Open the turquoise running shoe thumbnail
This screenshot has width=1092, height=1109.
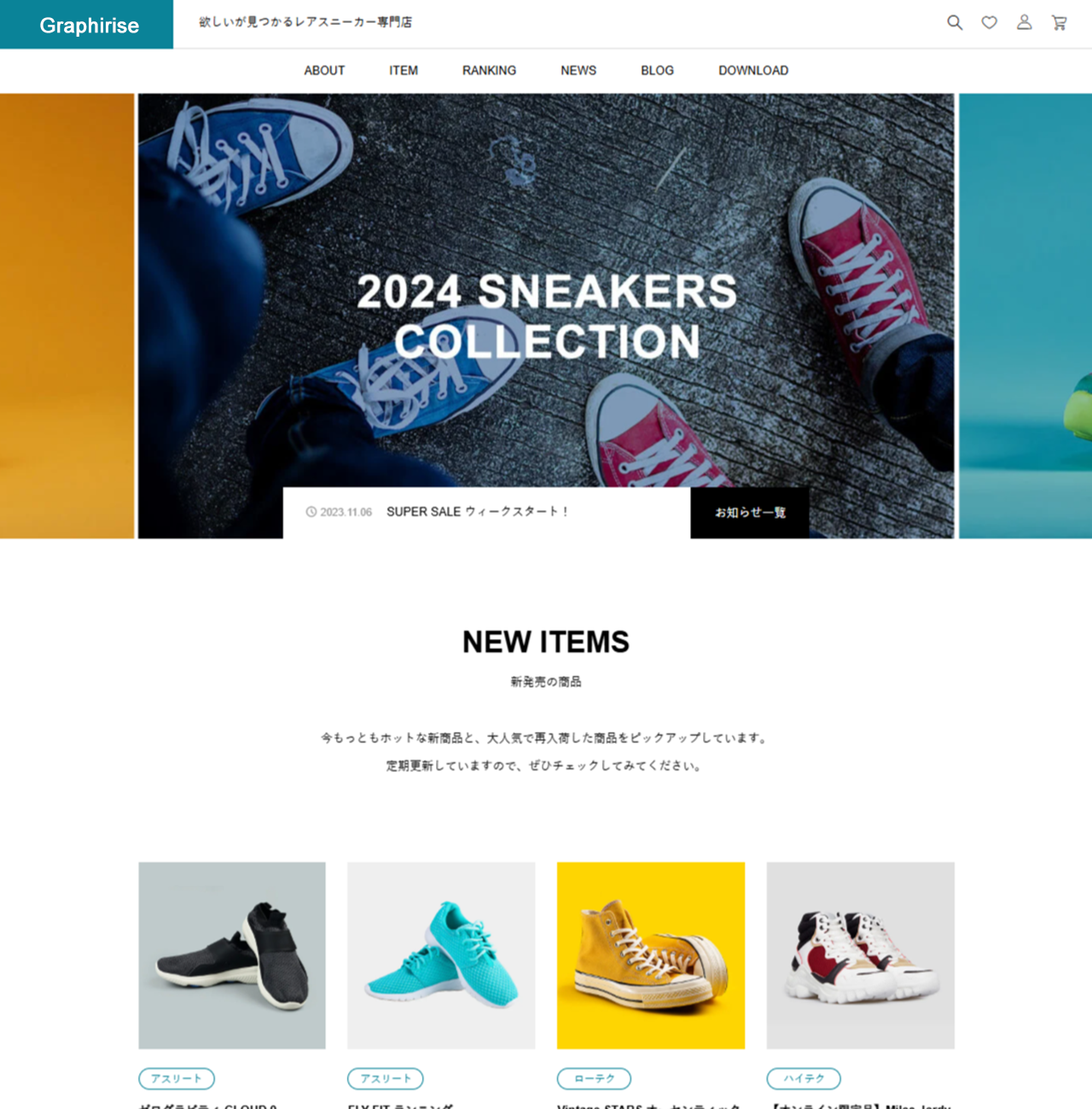point(441,955)
